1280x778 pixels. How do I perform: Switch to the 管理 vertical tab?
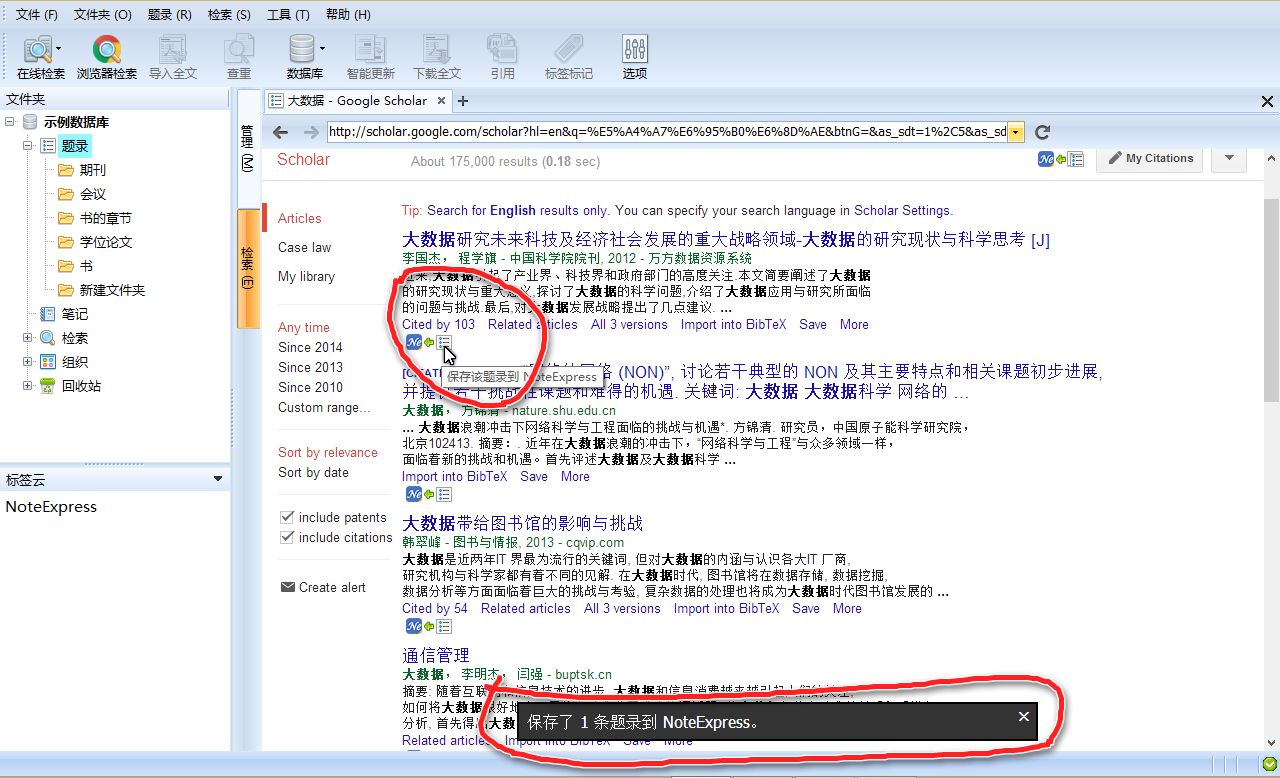pyautogui.click(x=247, y=147)
